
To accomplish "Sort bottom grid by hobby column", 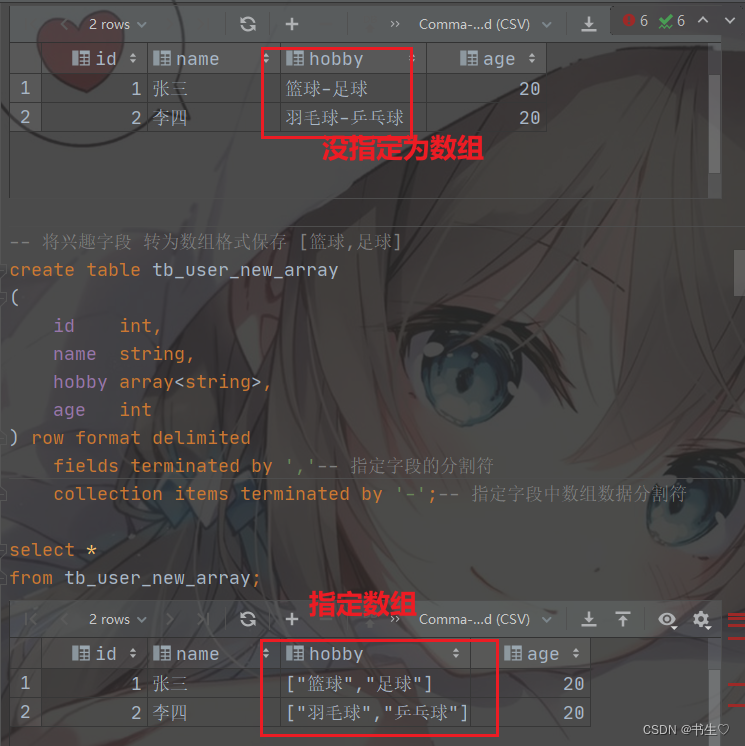I will click(x=456, y=653).
